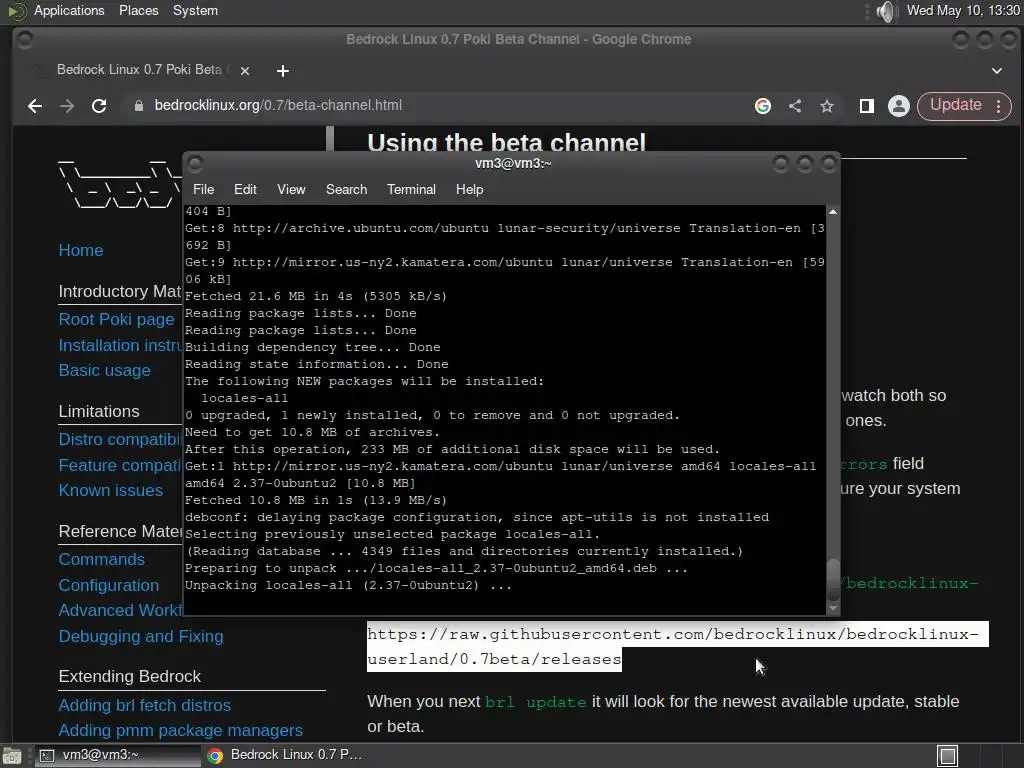Image resolution: width=1024 pixels, height=768 pixels.
Task: Open the Basic usage link
Action: pos(104,370)
